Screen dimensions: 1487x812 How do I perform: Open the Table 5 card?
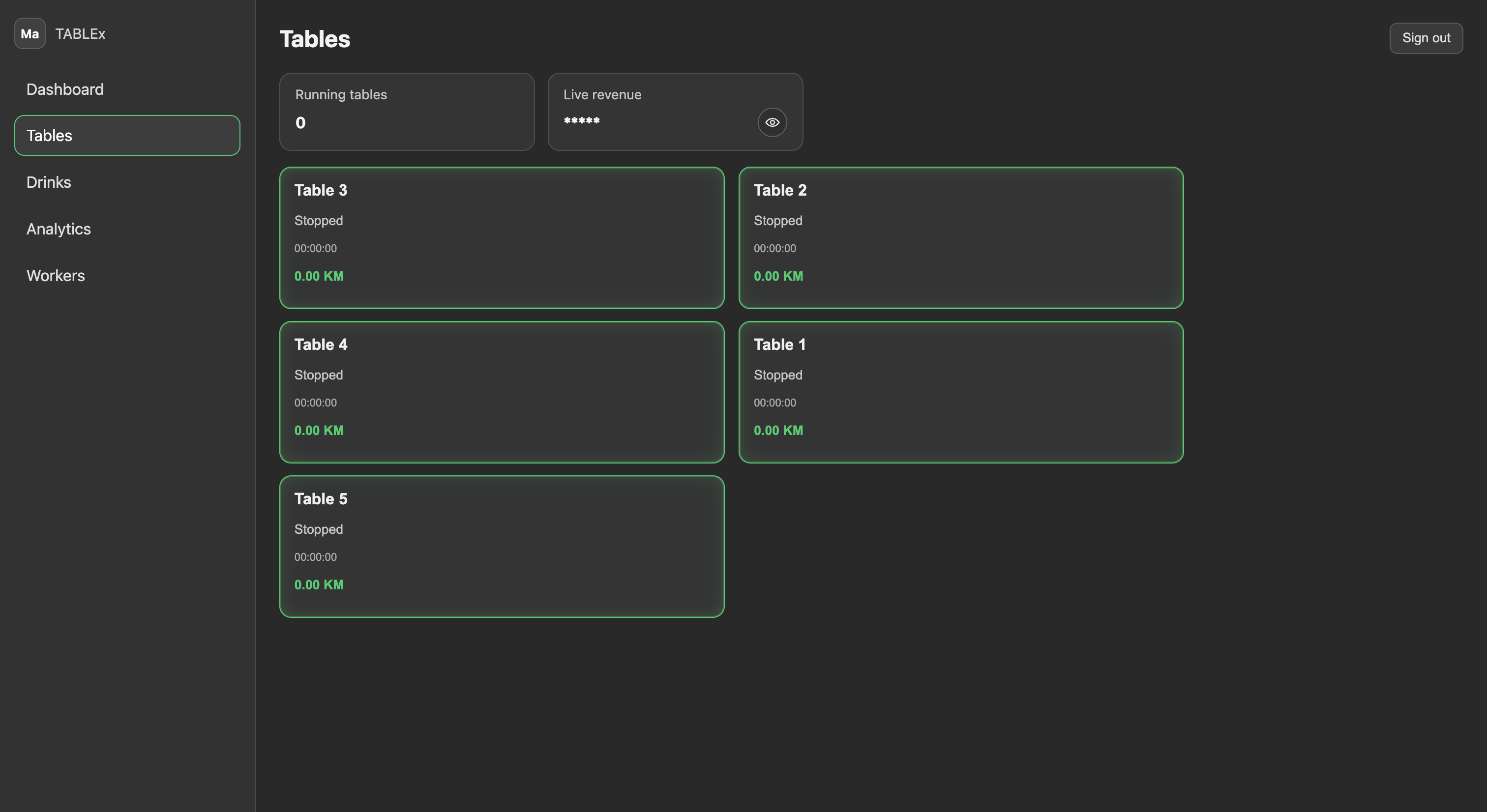point(502,547)
